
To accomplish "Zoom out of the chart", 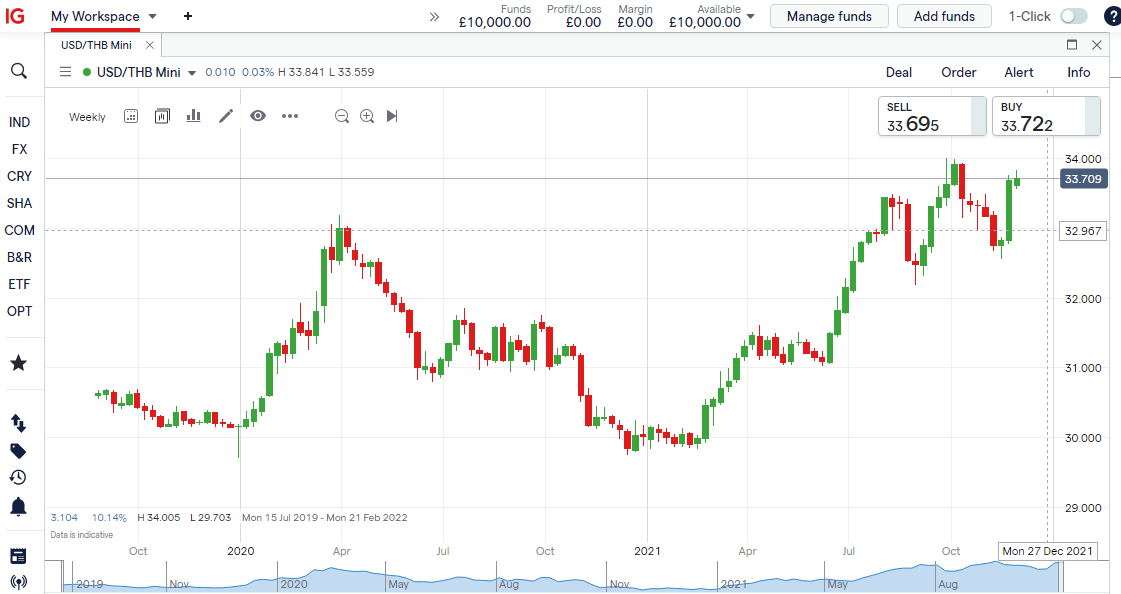I will point(342,116).
